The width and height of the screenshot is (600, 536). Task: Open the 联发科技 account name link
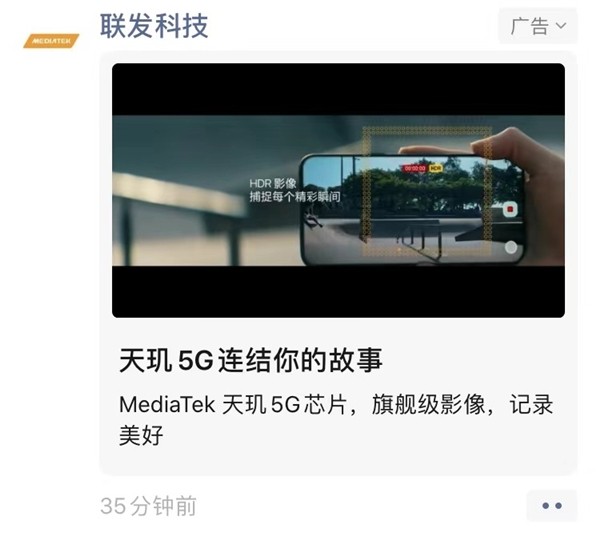(154, 26)
